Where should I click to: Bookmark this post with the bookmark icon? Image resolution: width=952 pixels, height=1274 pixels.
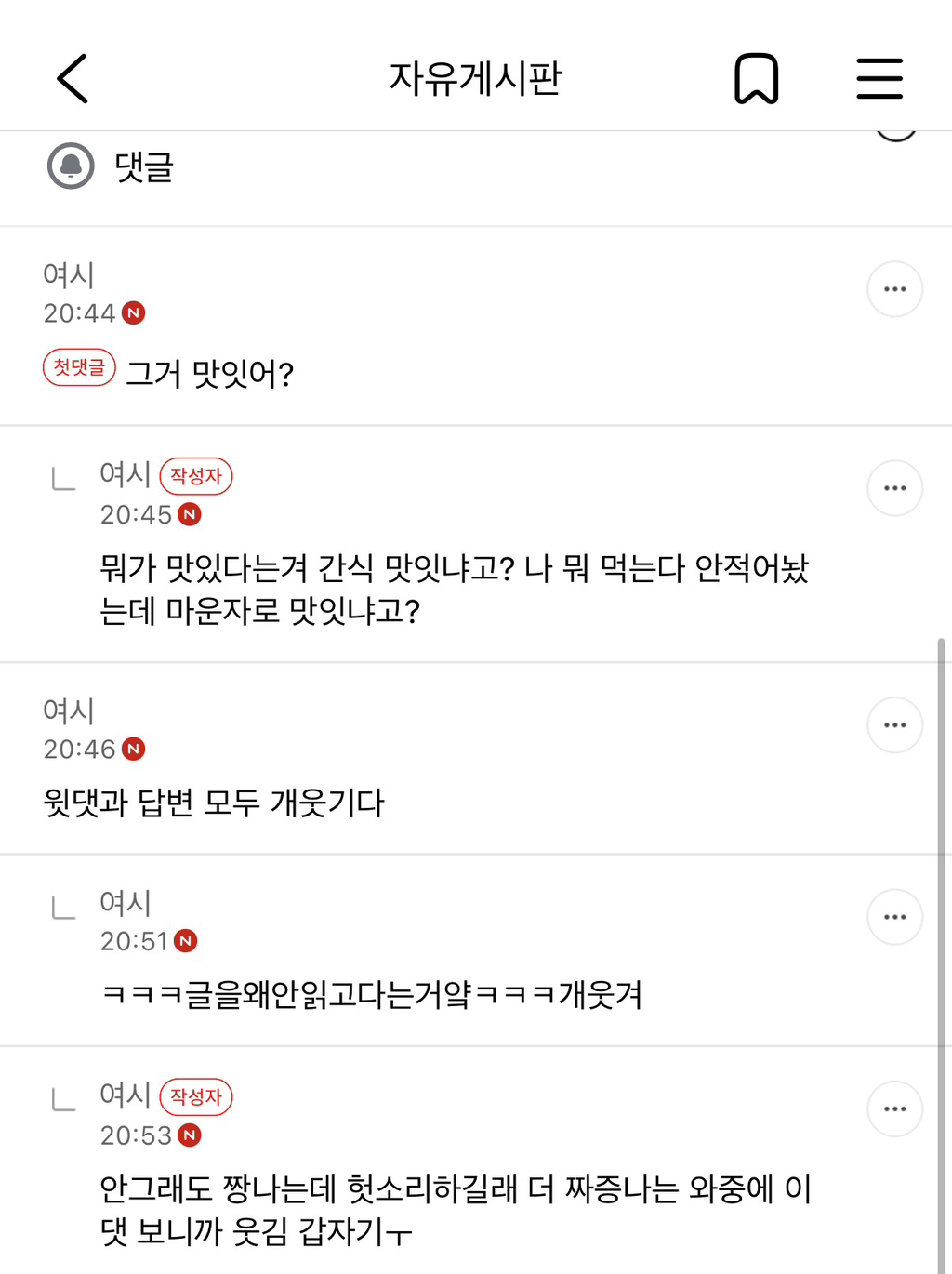(x=756, y=78)
